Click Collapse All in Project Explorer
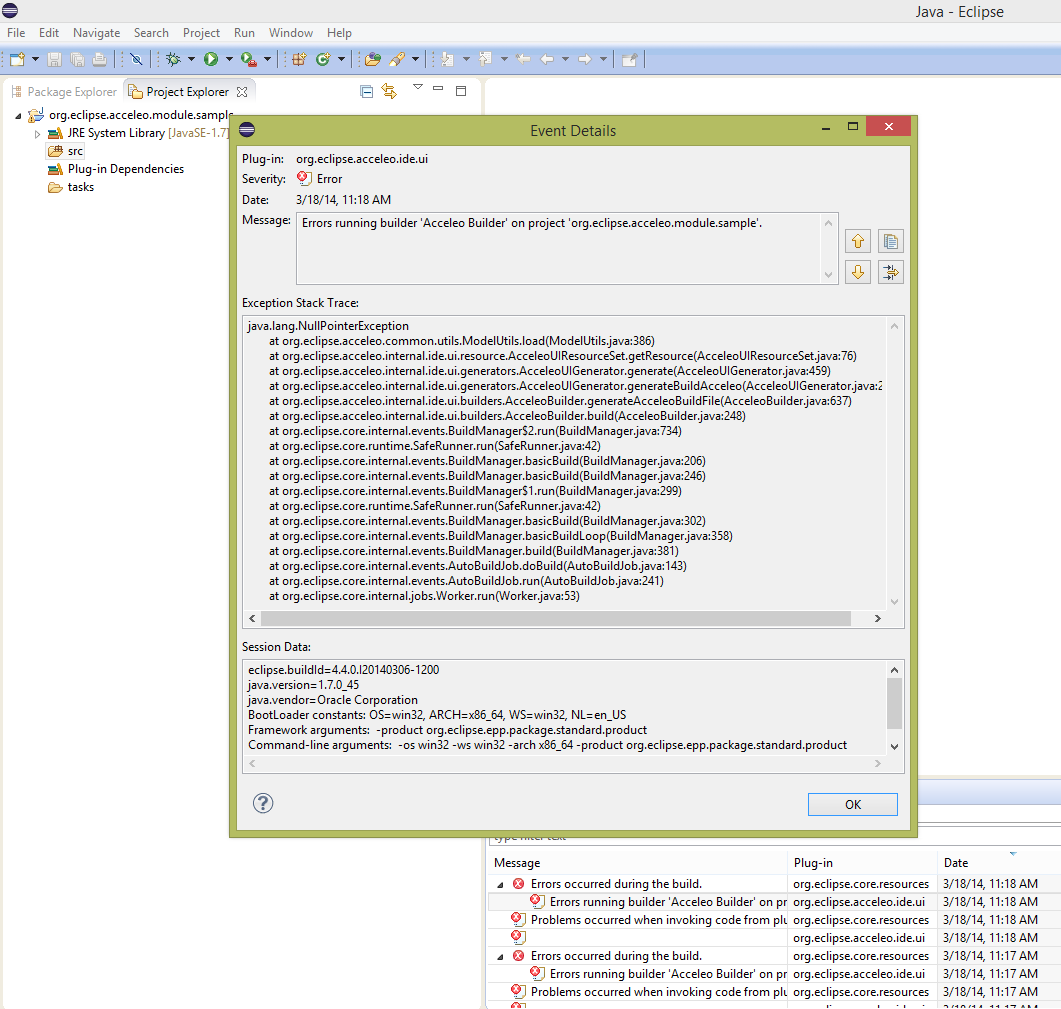This screenshot has height=1009, width=1061. 367,91
